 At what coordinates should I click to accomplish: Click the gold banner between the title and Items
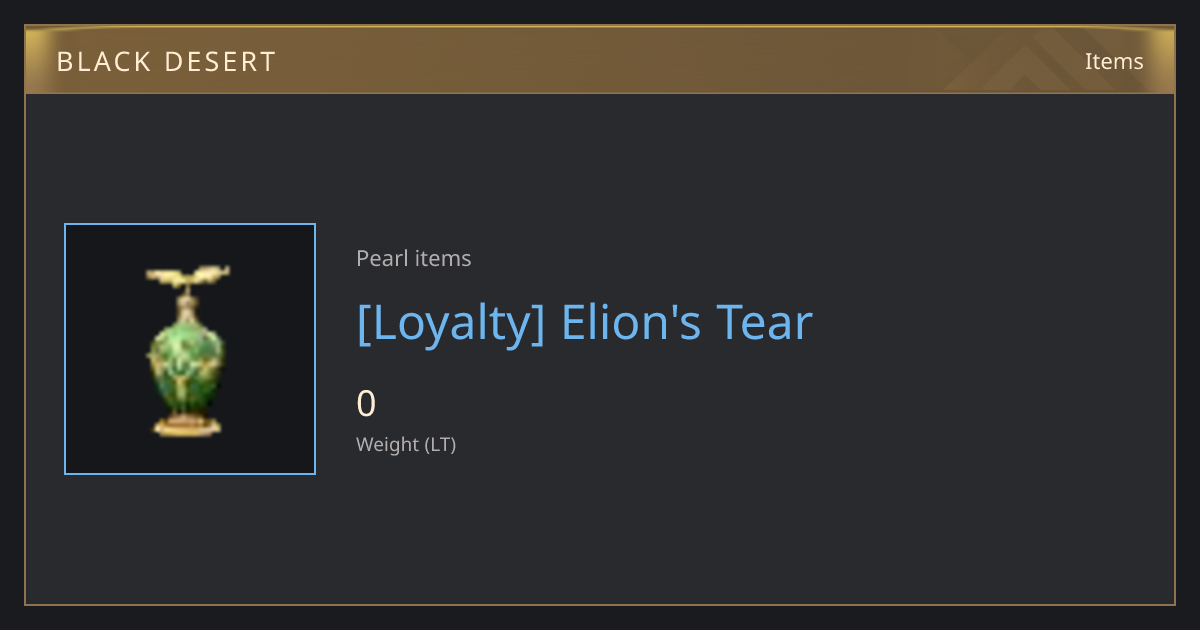point(680,60)
